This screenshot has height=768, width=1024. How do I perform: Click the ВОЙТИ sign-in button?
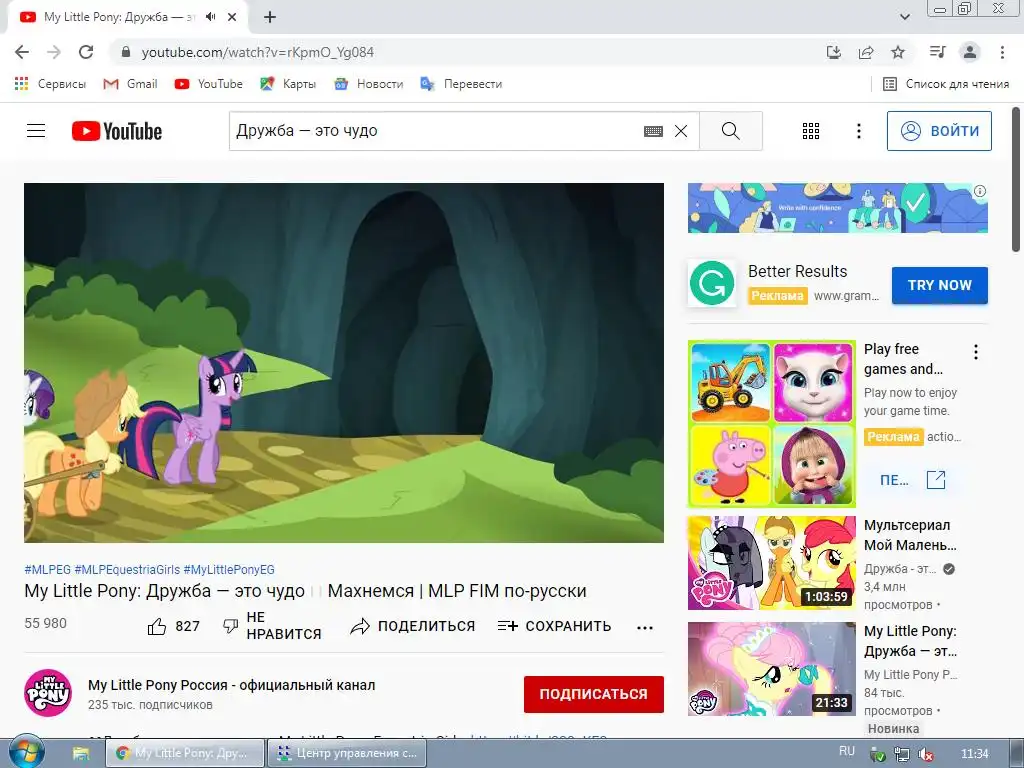tap(939, 131)
